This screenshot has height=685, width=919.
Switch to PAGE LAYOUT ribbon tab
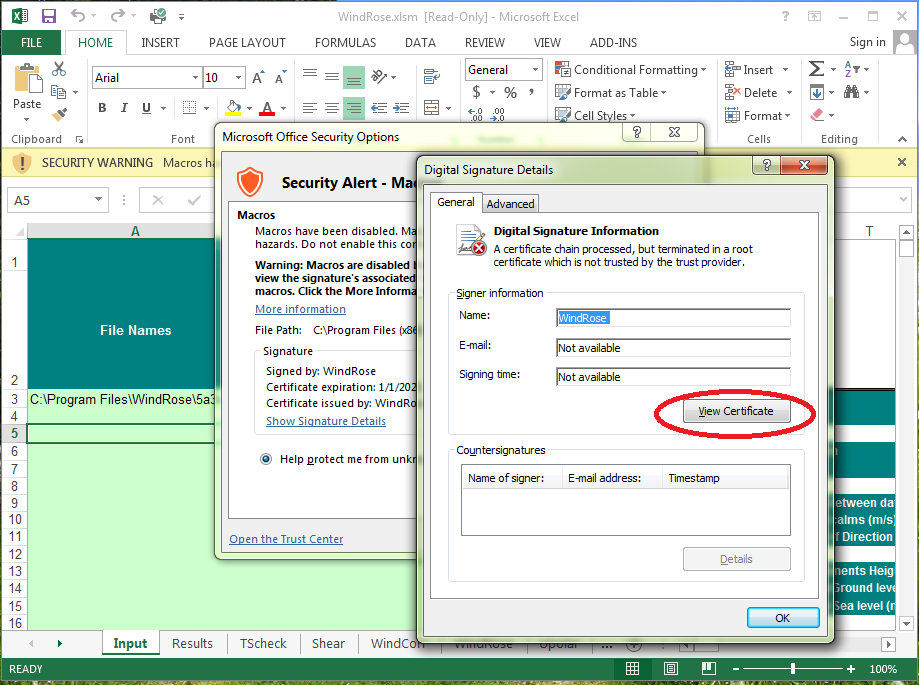[x=247, y=43]
